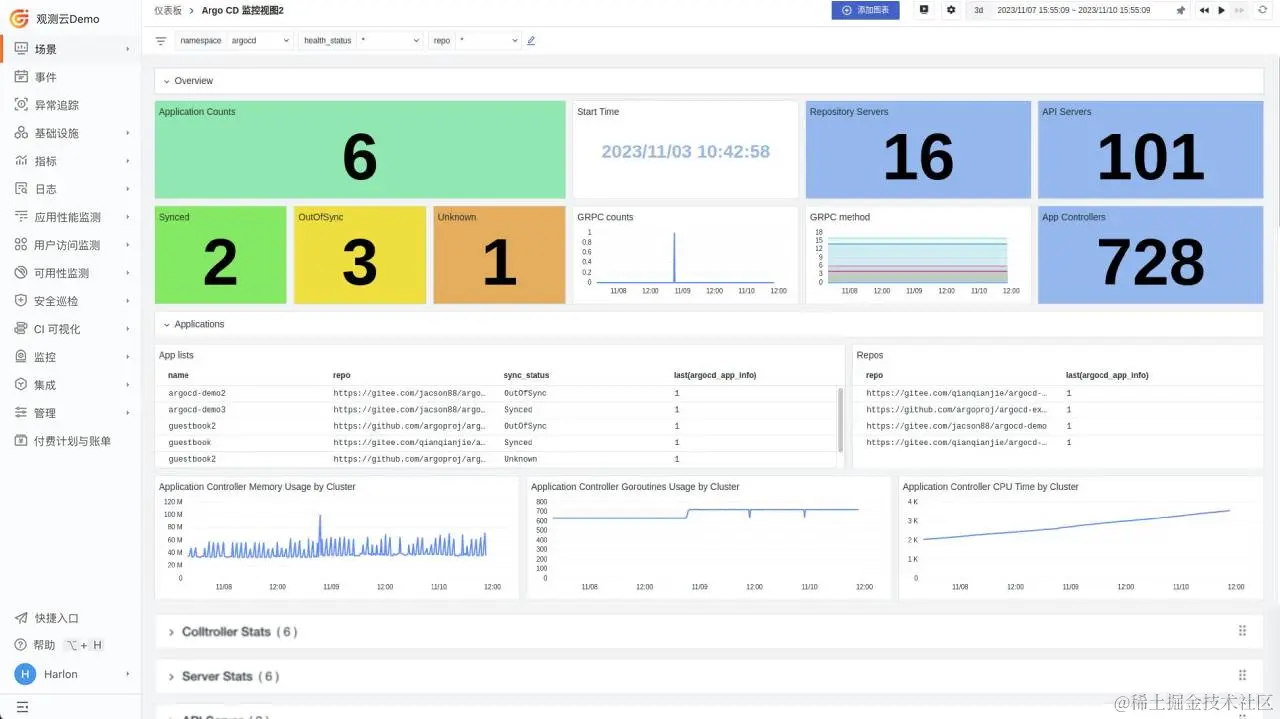
Task: Expand the Colltroller Stats group
Action: pos(171,632)
